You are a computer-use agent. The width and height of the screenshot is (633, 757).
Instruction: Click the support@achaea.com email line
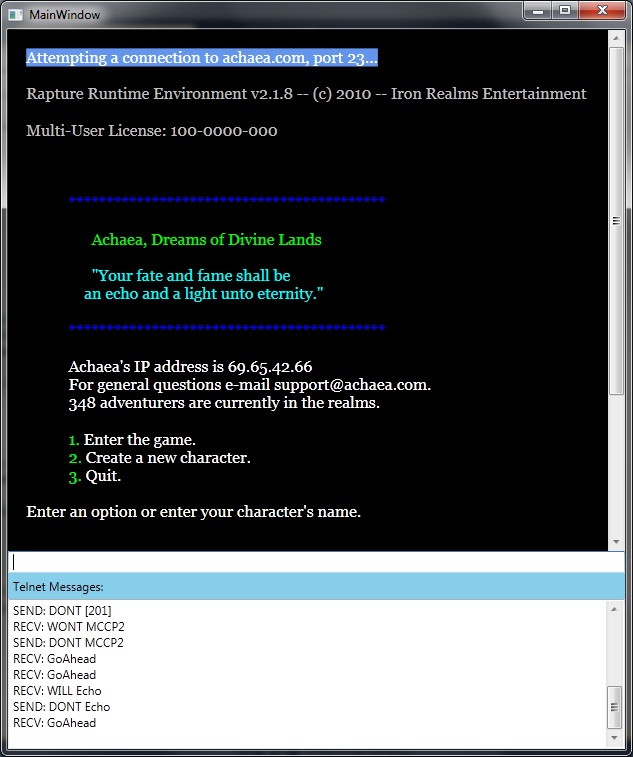pyautogui.click(x=250, y=385)
